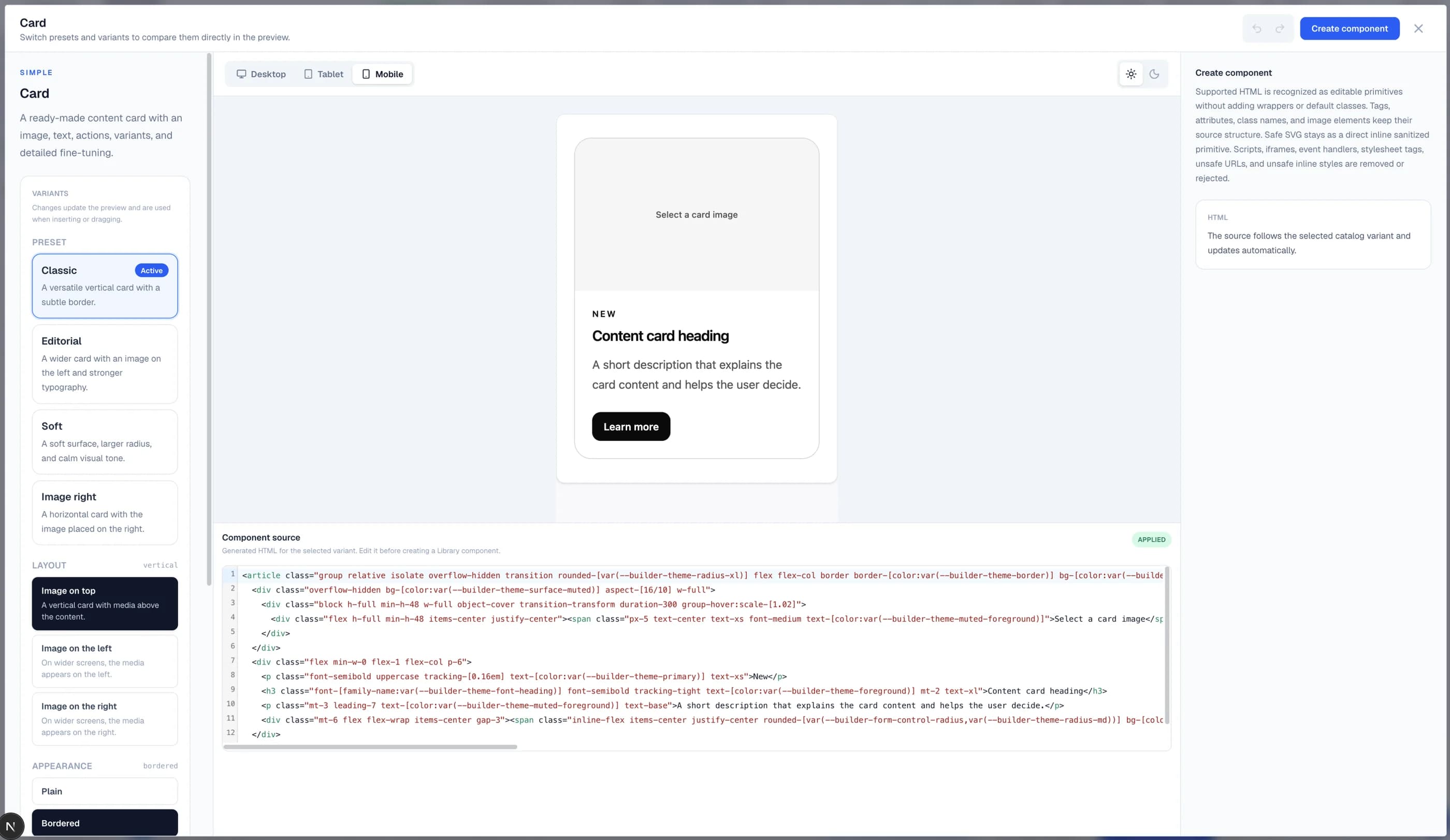Click the APPLIED status badge
The image size is (1450, 840).
pos(1151,539)
